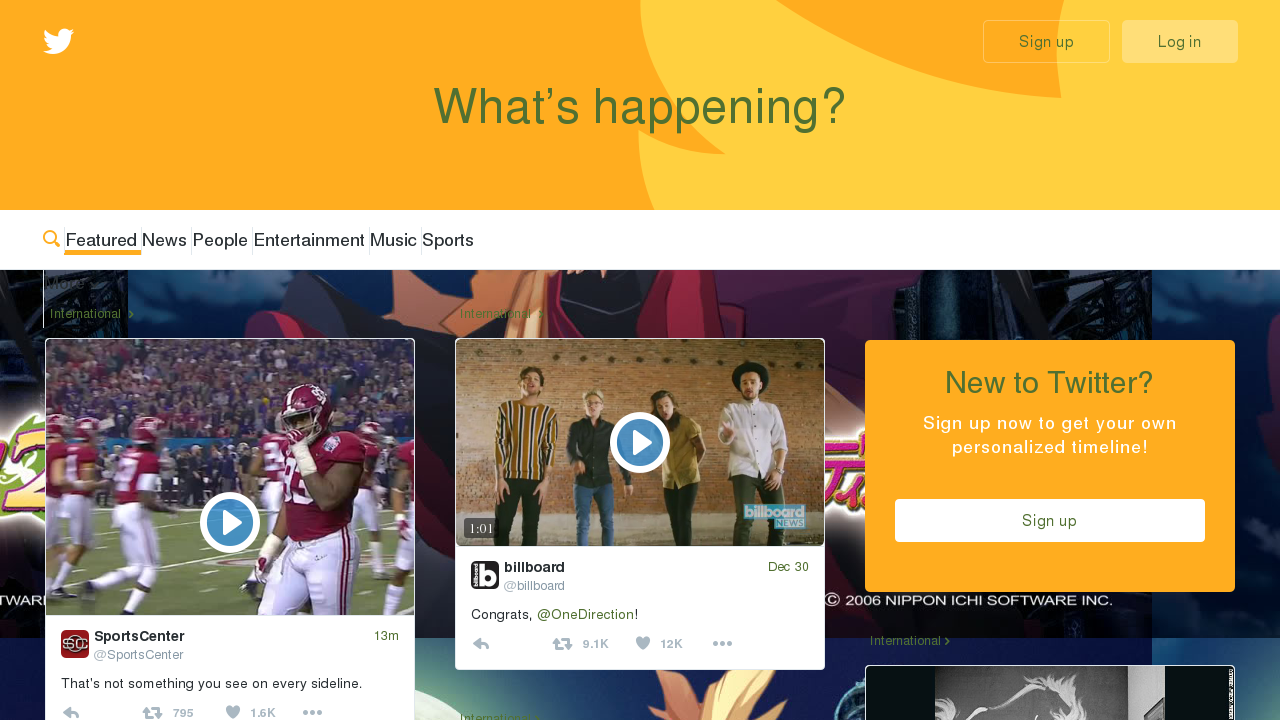
Task: Open the billboard profile avatar
Action: 485,575
